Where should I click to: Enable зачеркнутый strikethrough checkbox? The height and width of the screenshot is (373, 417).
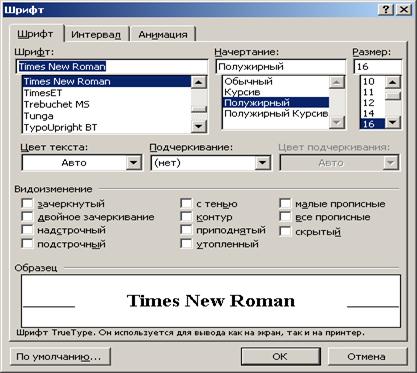pyautogui.click(x=27, y=203)
